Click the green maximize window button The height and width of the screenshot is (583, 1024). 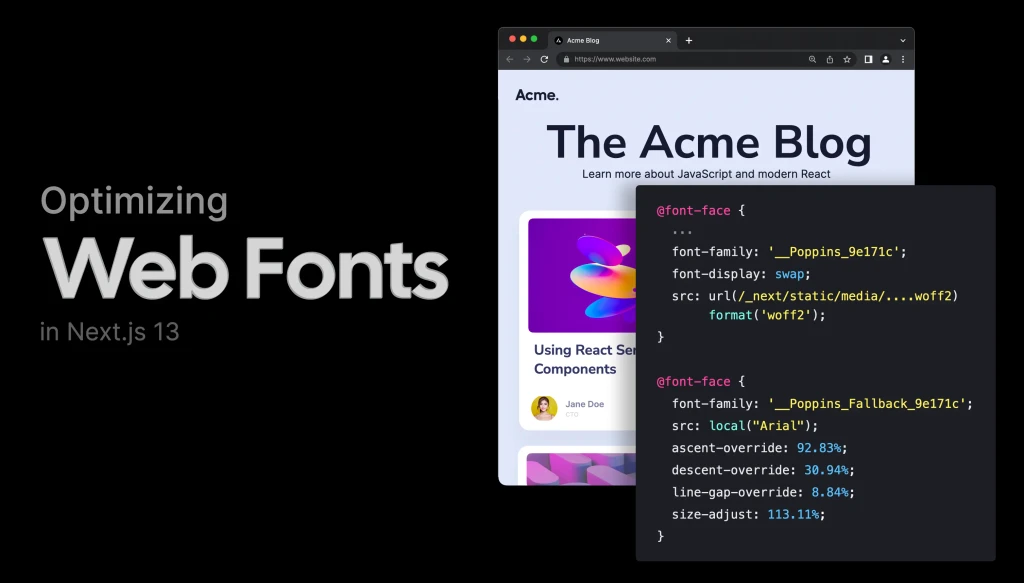[x=534, y=39]
